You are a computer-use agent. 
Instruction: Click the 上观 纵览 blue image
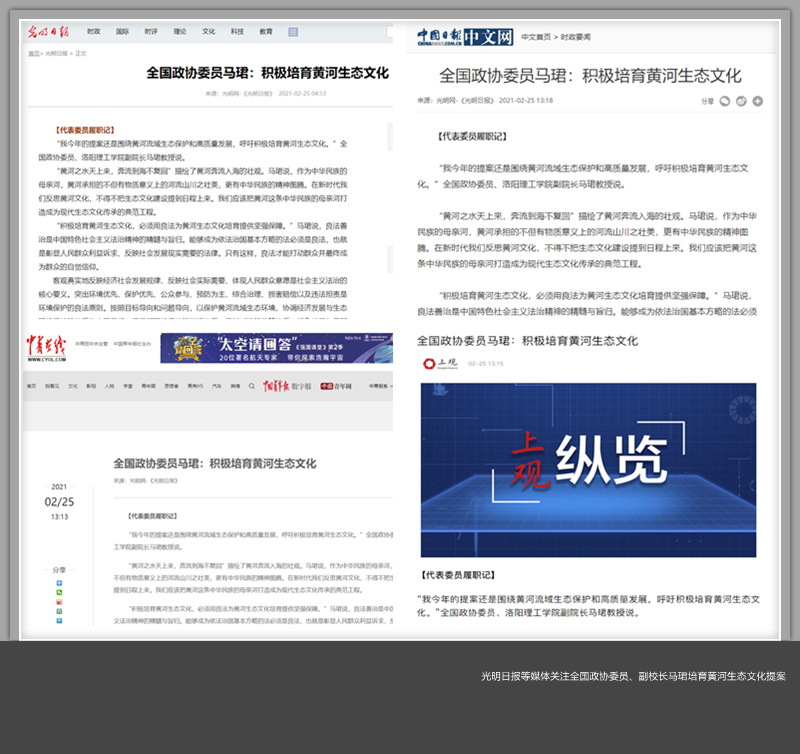(x=588, y=468)
